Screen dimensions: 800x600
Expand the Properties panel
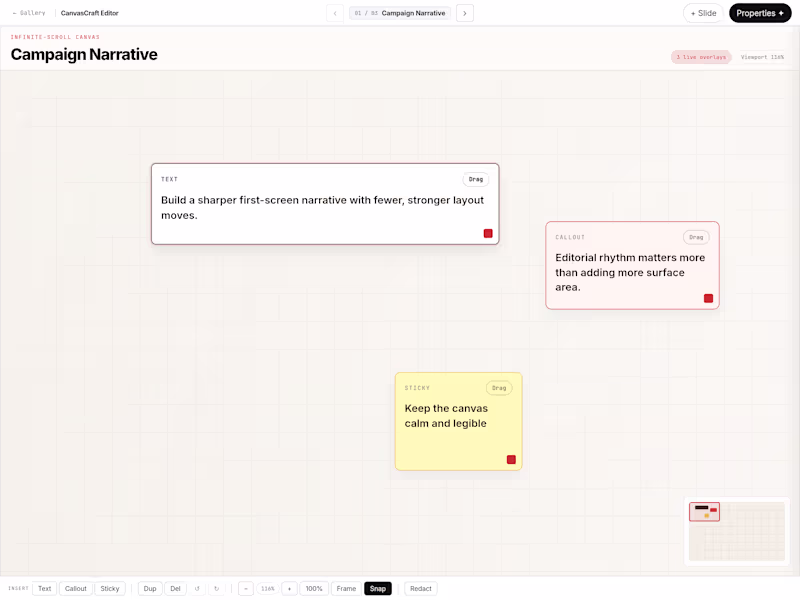tap(760, 13)
